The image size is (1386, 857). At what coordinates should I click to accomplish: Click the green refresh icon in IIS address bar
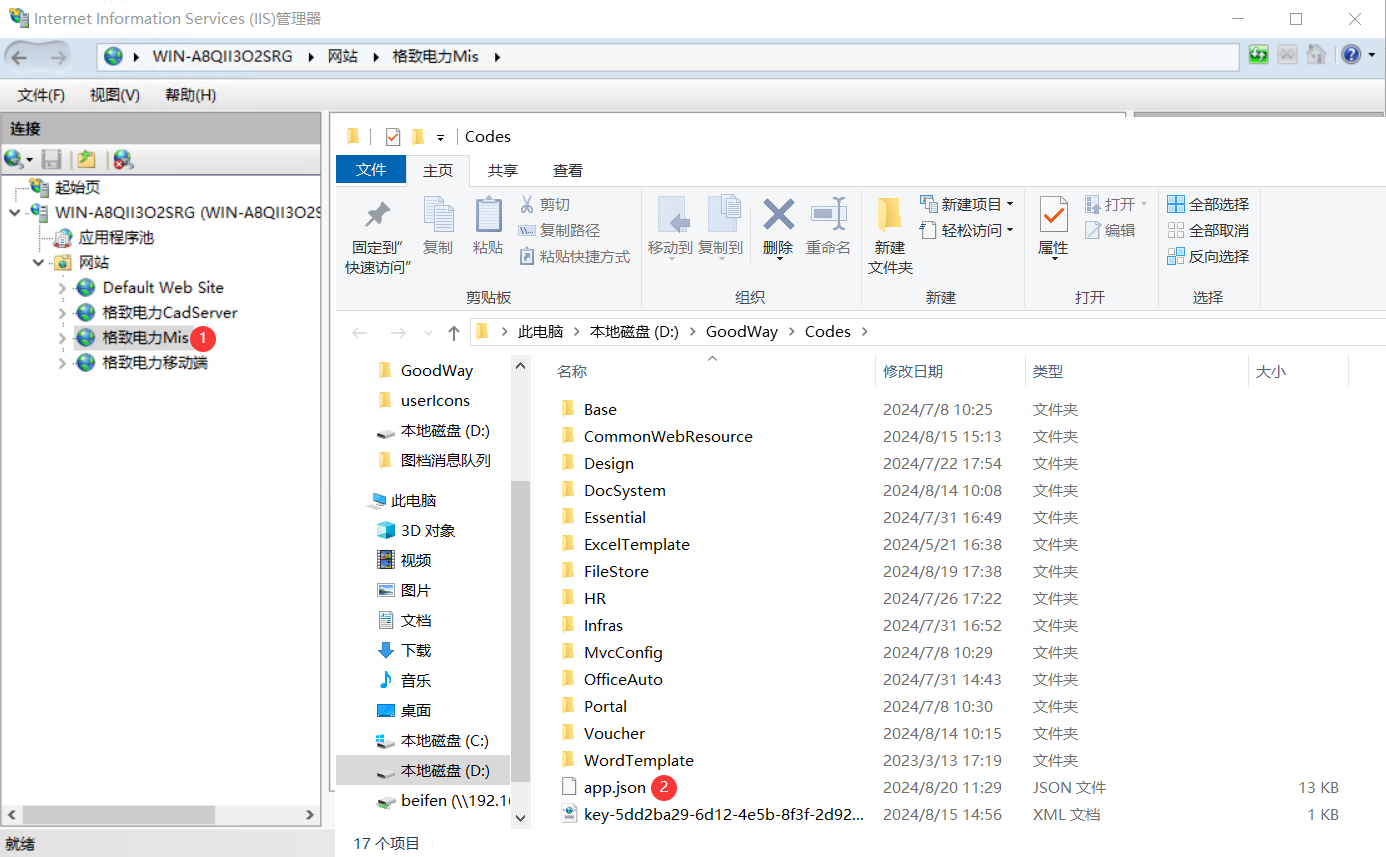(1259, 56)
